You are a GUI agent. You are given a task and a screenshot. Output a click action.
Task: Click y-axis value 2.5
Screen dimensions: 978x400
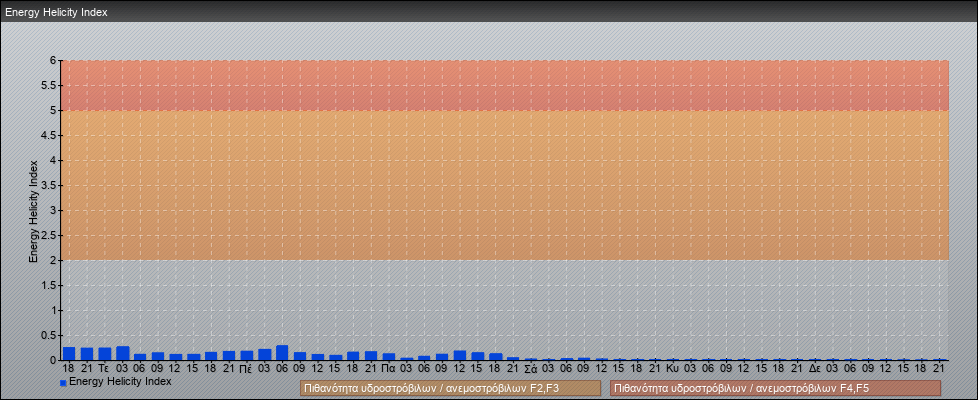[49, 235]
